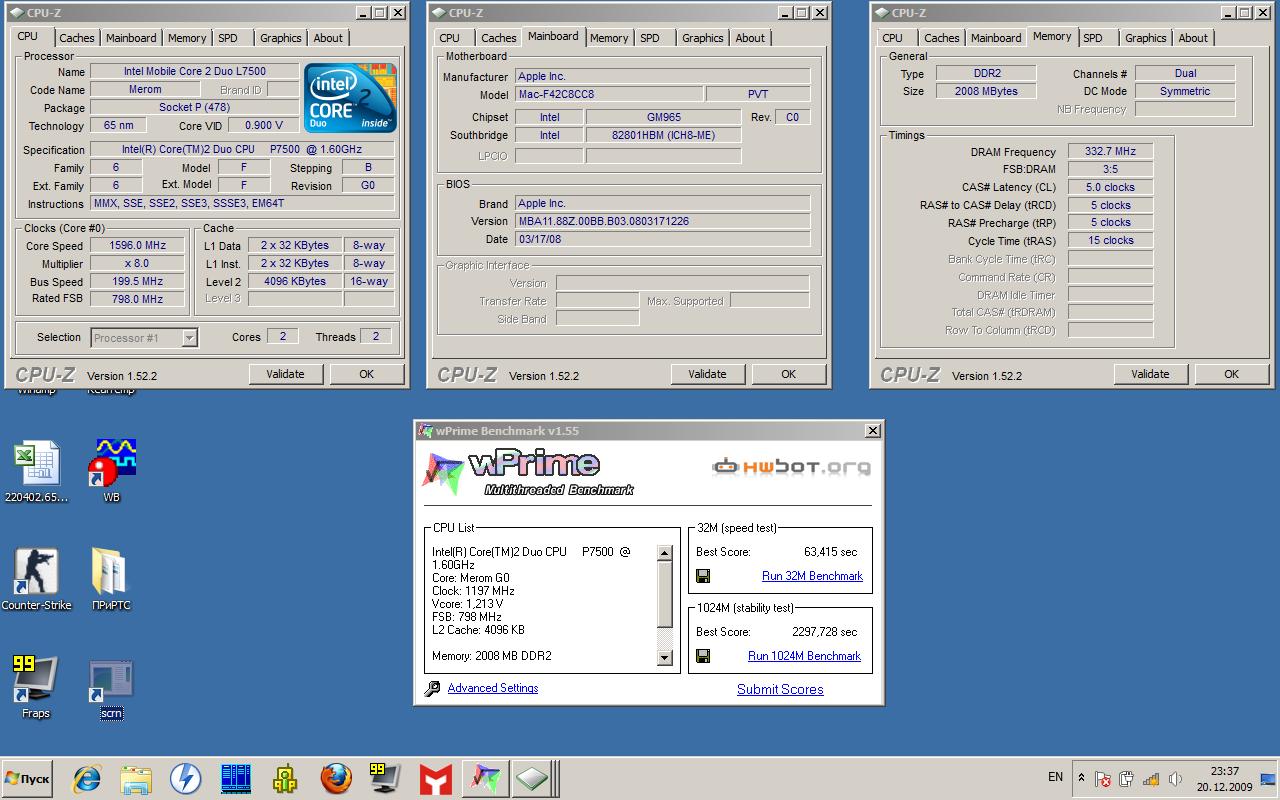Image resolution: width=1280 pixels, height=800 pixels.
Task: Click the Southbridge 82801HBM (ICH8-ME) field
Action: tap(664, 135)
